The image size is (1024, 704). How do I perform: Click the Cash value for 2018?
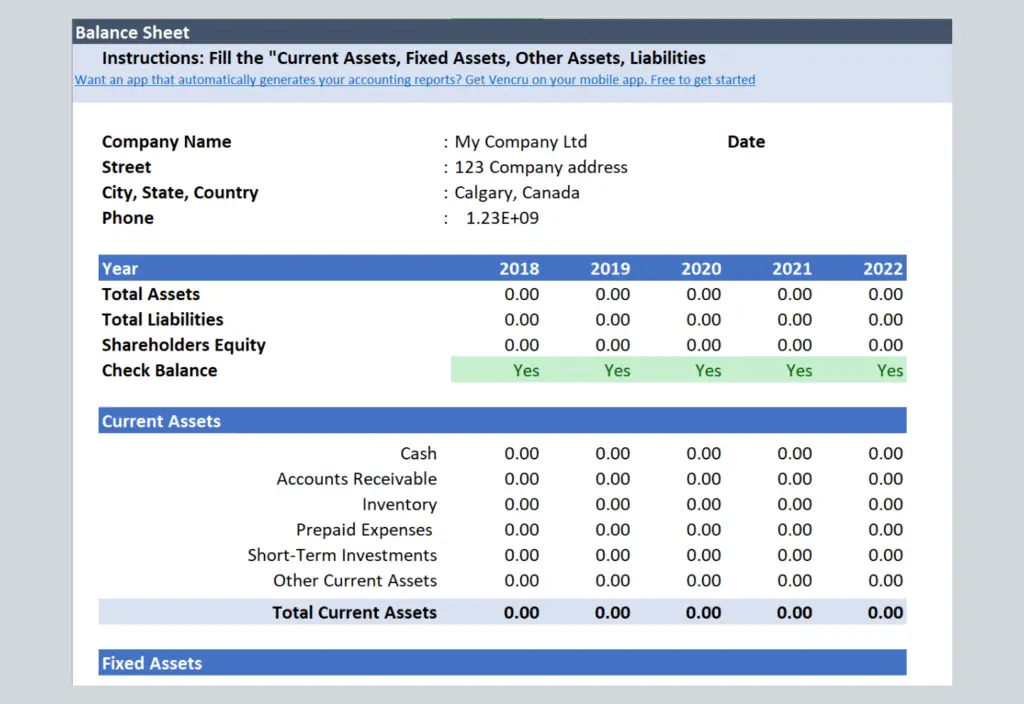pos(521,454)
